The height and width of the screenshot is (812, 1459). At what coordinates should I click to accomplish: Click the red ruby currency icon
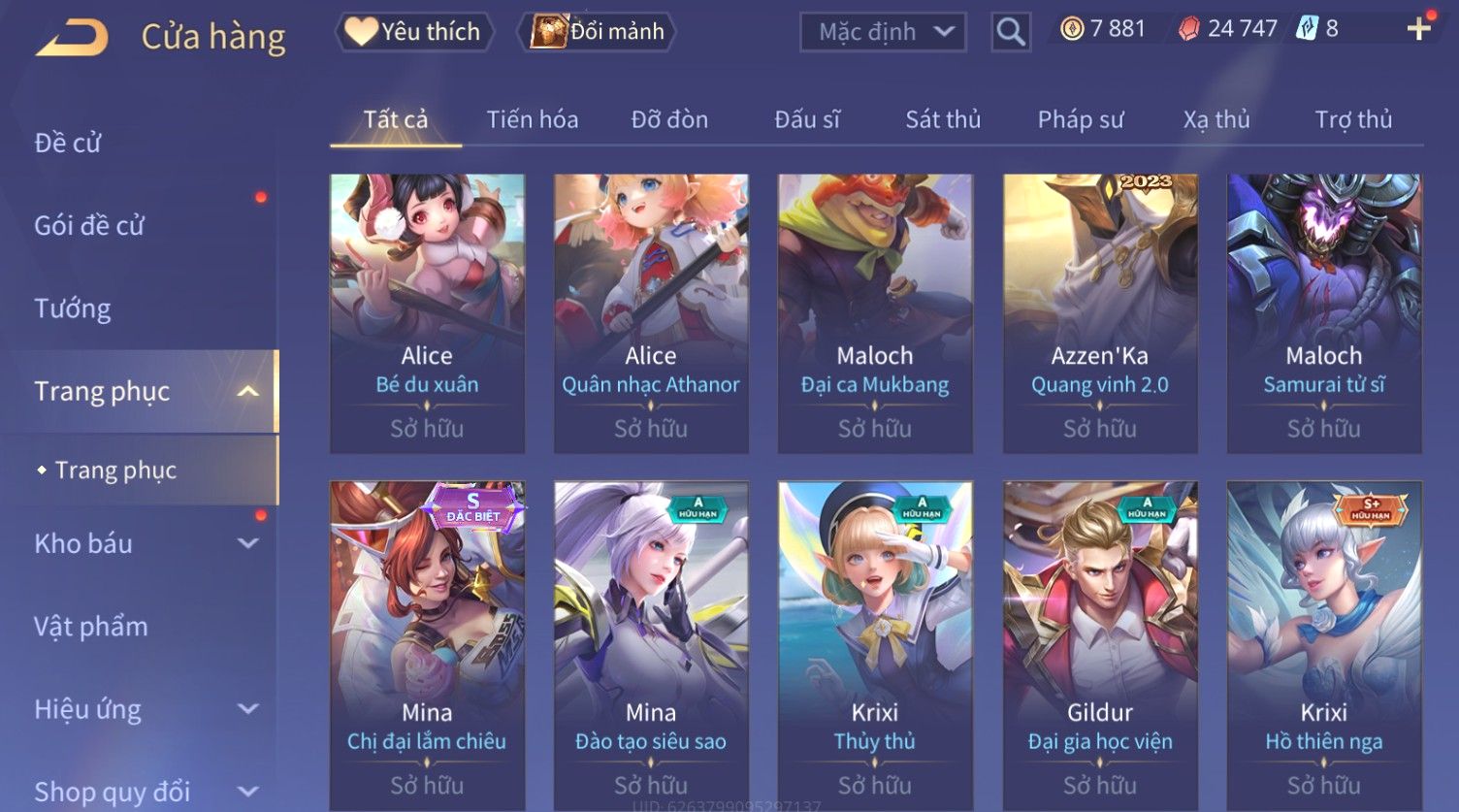[x=1188, y=29]
